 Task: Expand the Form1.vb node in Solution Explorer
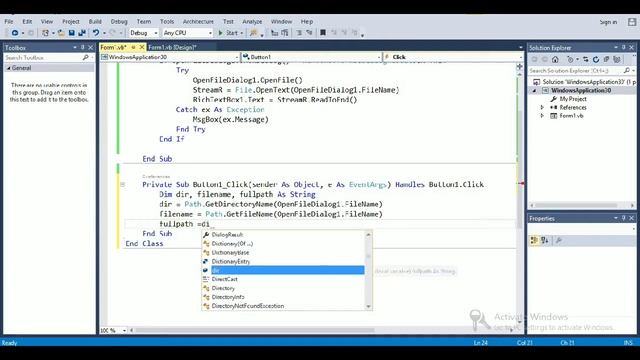542,116
